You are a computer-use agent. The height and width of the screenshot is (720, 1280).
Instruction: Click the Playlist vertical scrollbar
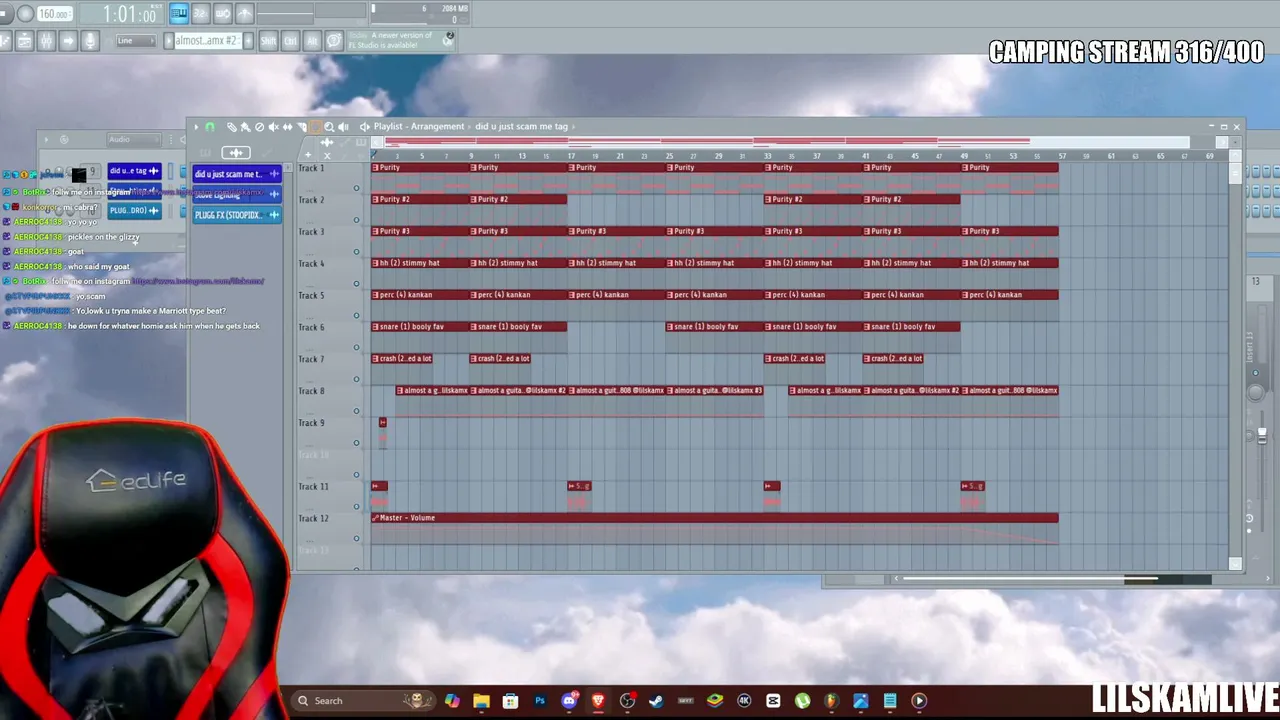(1235, 175)
